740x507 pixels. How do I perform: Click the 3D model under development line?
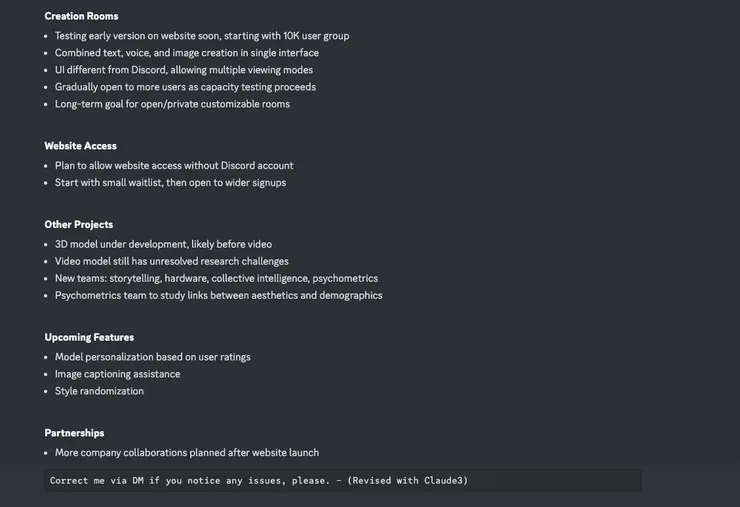163,244
